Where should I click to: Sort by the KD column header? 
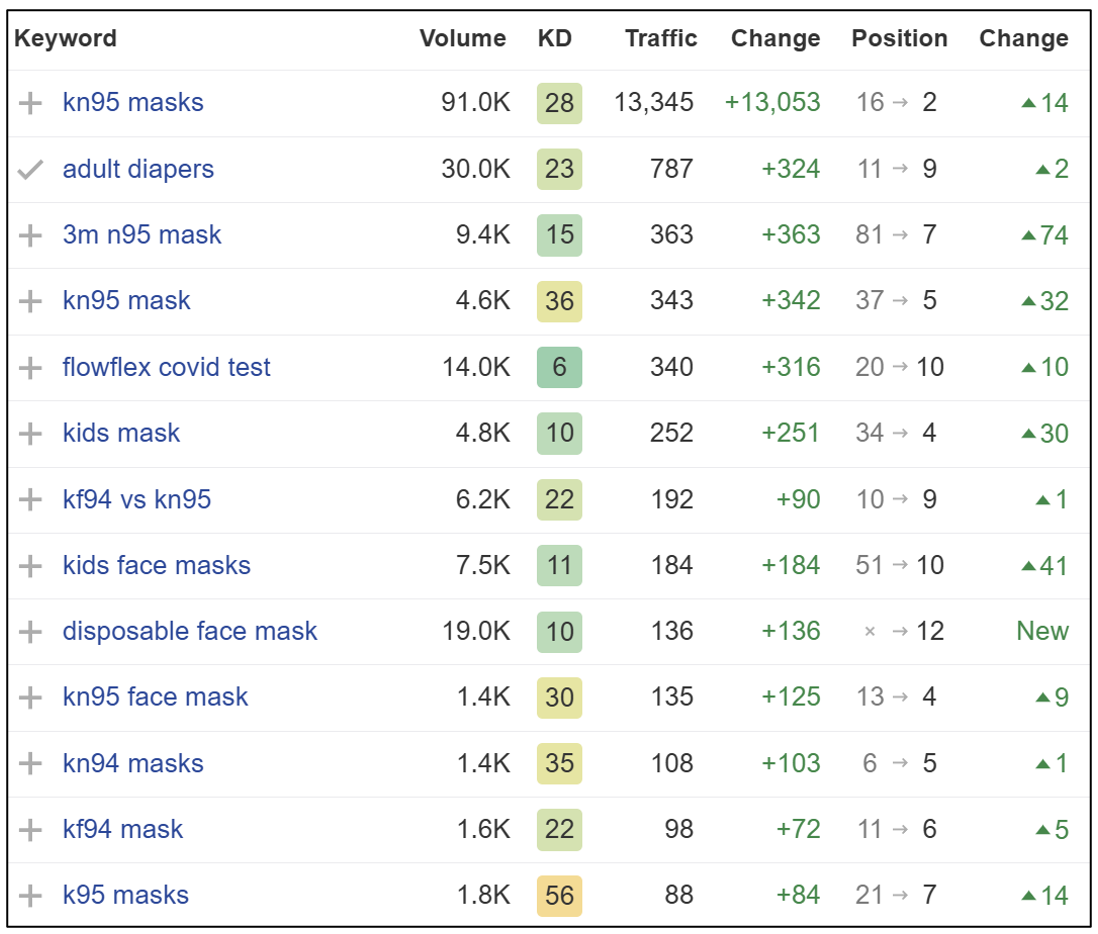point(554,39)
